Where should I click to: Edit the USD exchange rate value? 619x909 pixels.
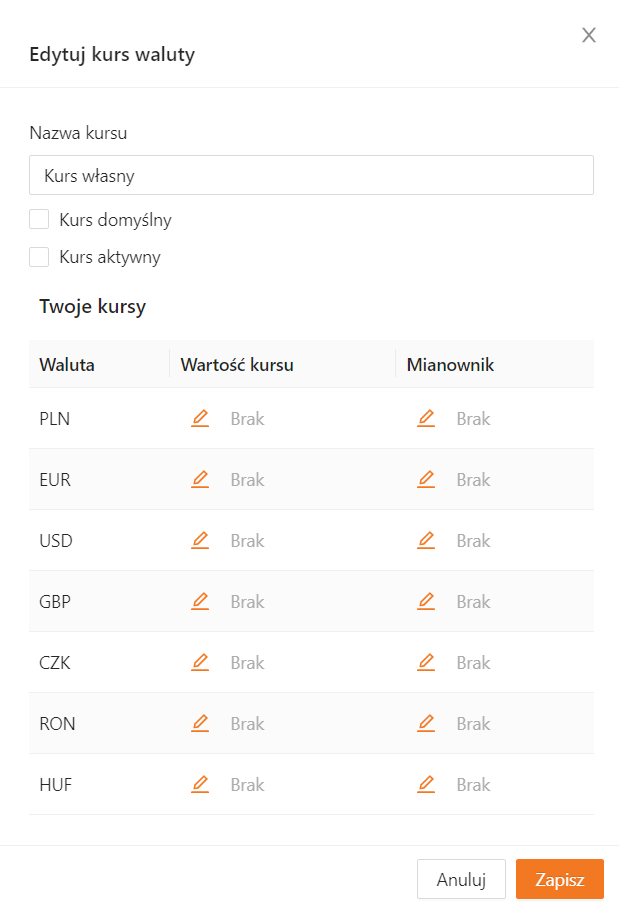tap(200, 541)
